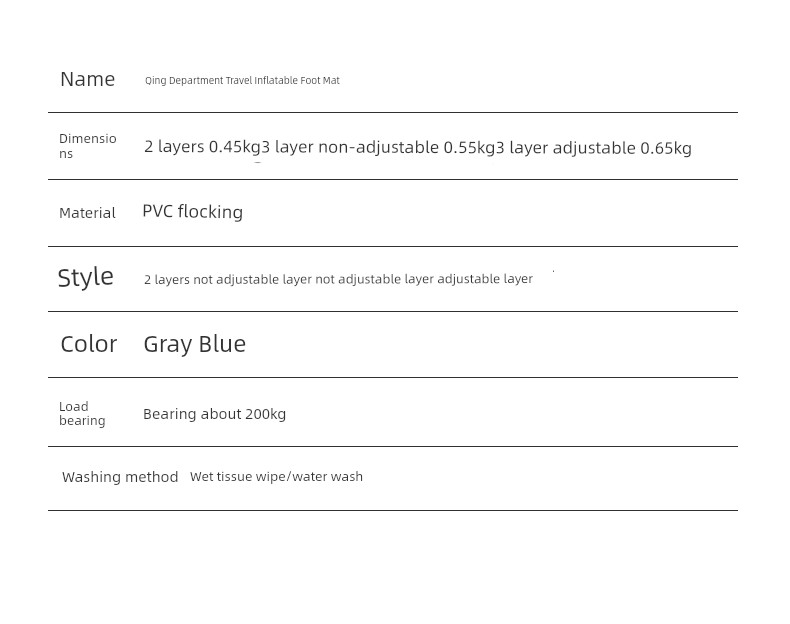Click the Material label
This screenshot has height=624, width=790.
click(87, 213)
